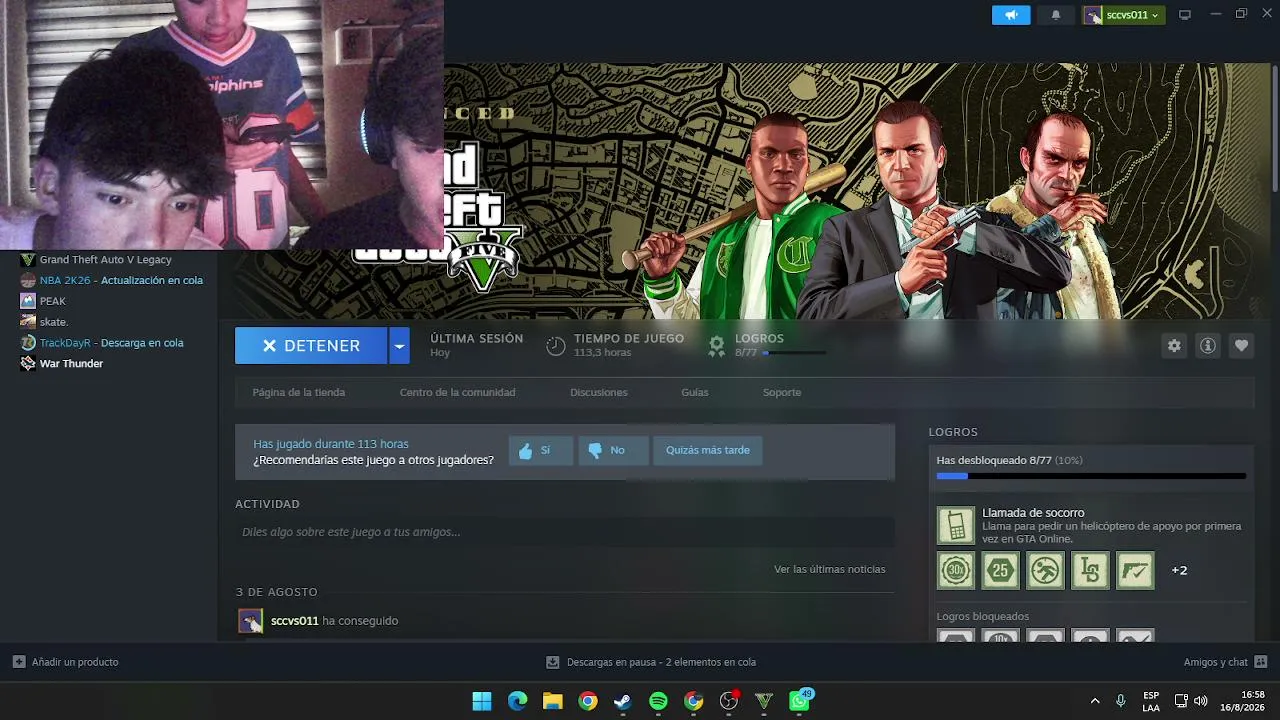Expand the DETENER dropdown arrow
The width and height of the screenshot is (1280, 720).
(x=399, y=346)
